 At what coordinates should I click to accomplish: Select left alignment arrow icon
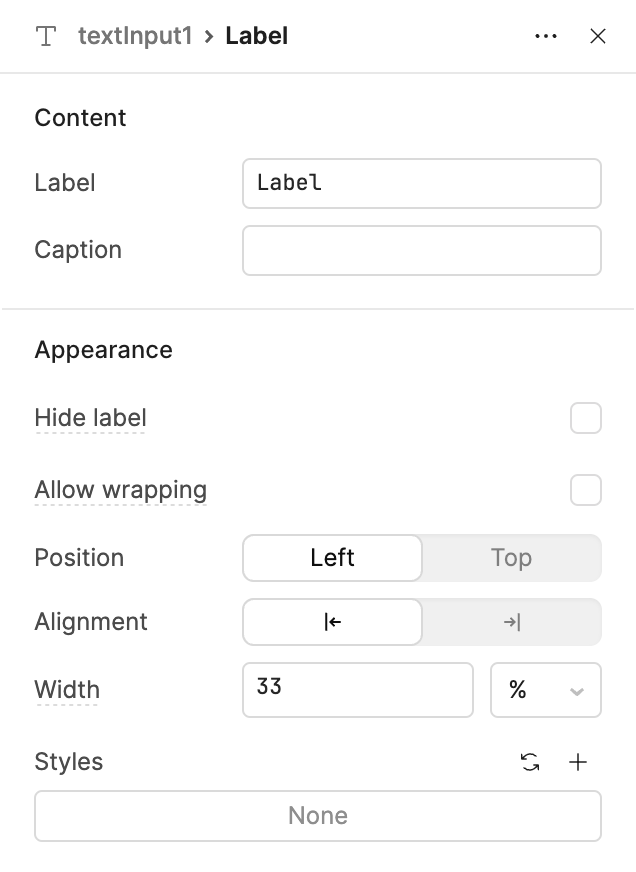click(x=332, y=622)
